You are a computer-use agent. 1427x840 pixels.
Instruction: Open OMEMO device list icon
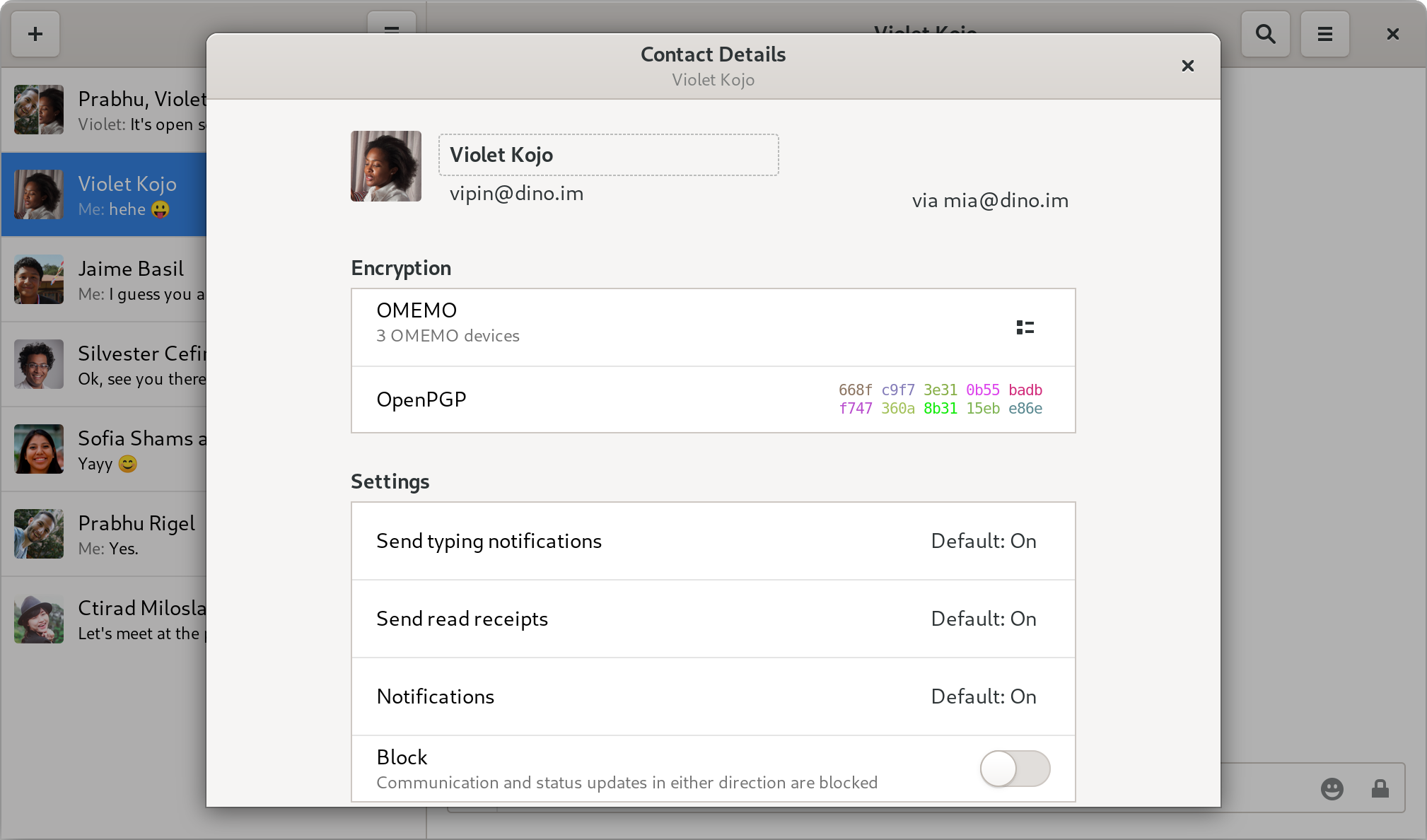coord(1025,327)
